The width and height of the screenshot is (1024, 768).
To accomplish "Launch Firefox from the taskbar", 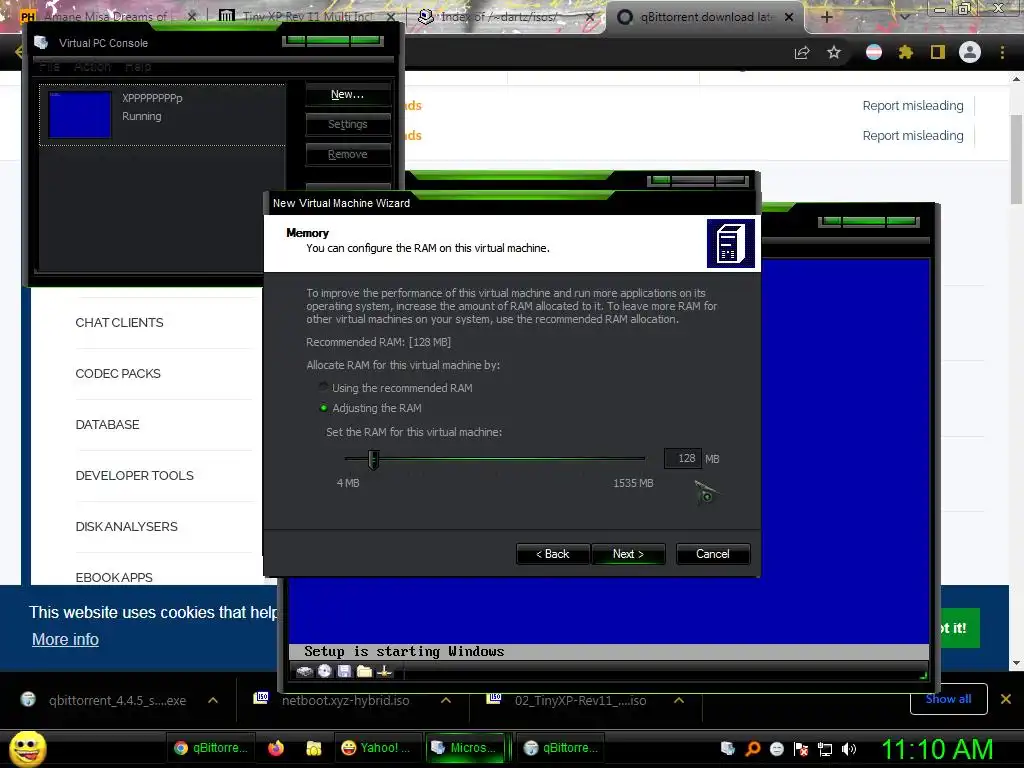I will point(276,748).
